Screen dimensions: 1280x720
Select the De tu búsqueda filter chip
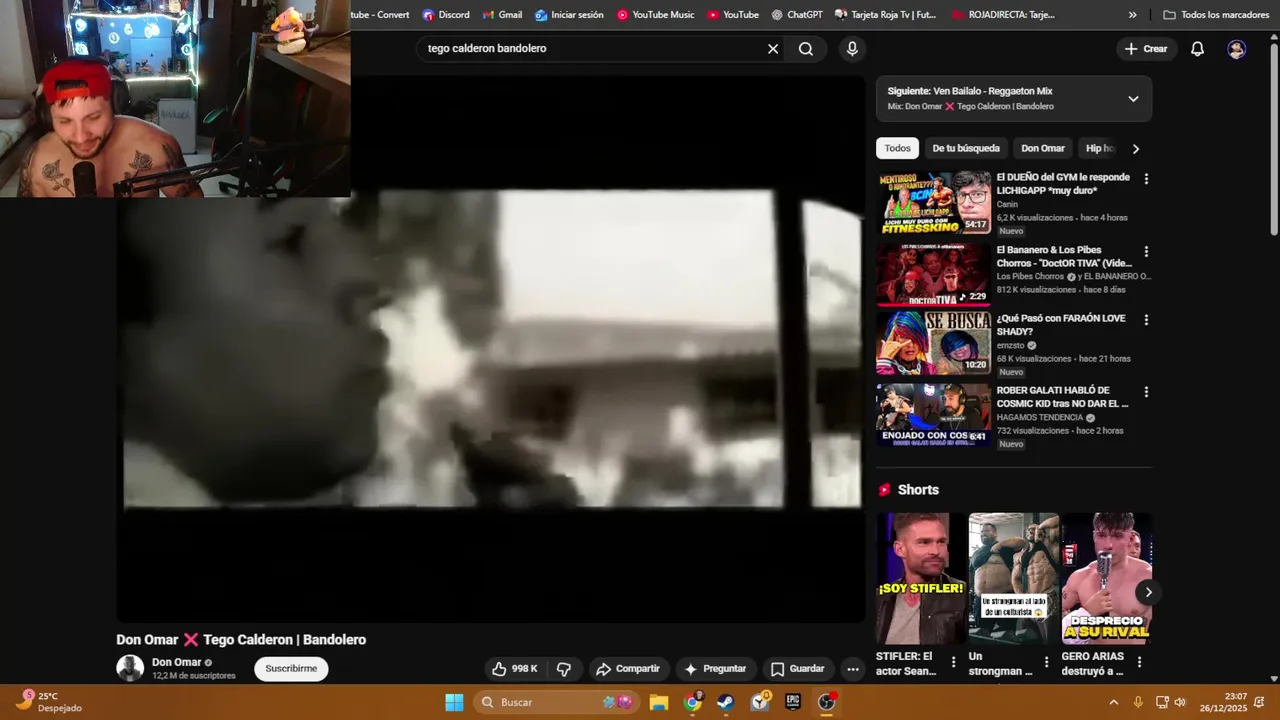[966, 148]
